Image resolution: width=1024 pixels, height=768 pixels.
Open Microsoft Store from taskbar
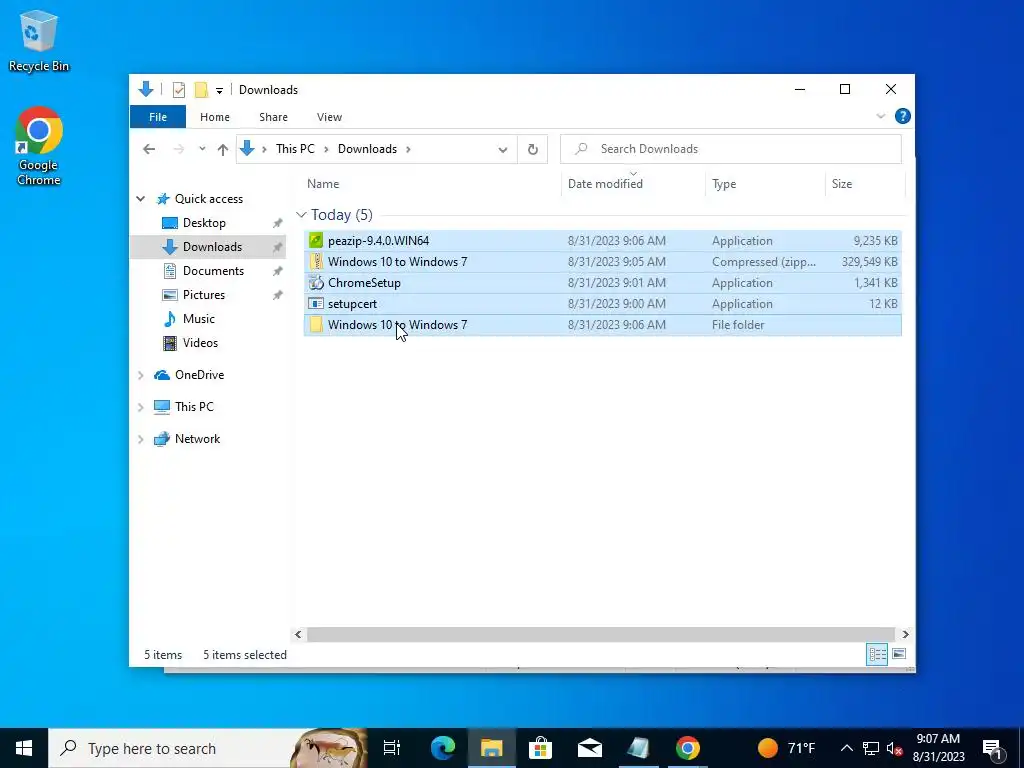pos(540,748)
